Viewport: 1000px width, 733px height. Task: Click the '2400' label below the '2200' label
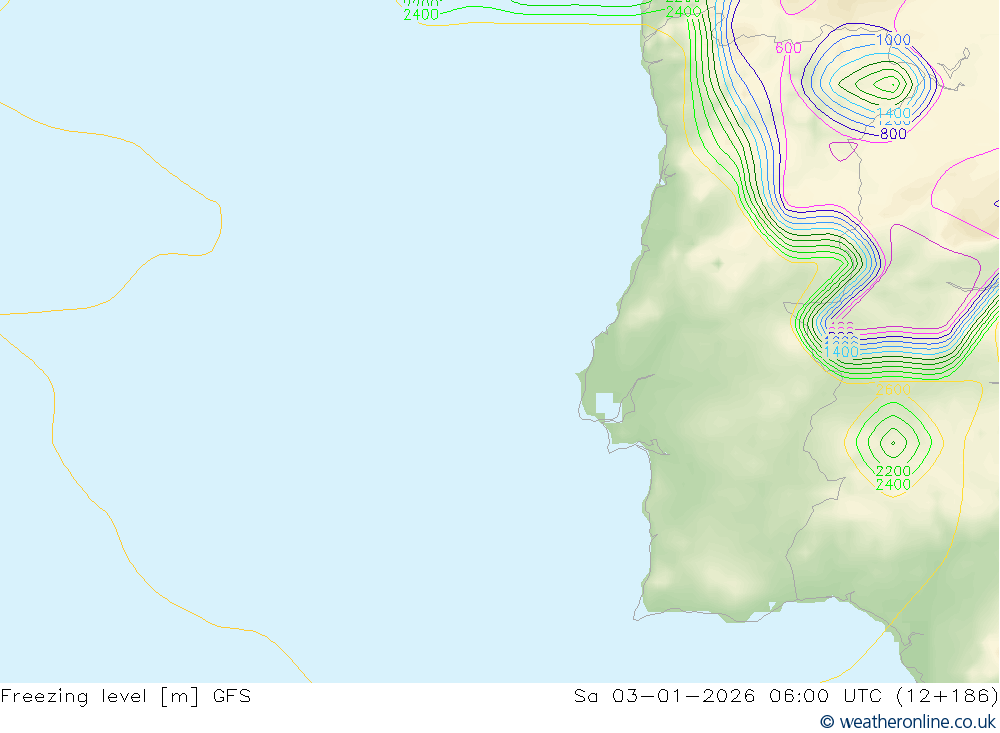pos(893,485)
